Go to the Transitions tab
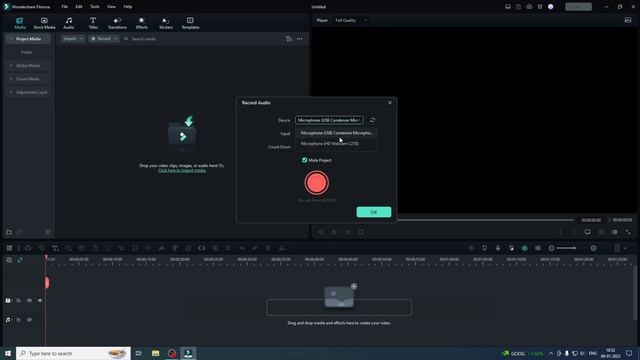 point(117,23)
